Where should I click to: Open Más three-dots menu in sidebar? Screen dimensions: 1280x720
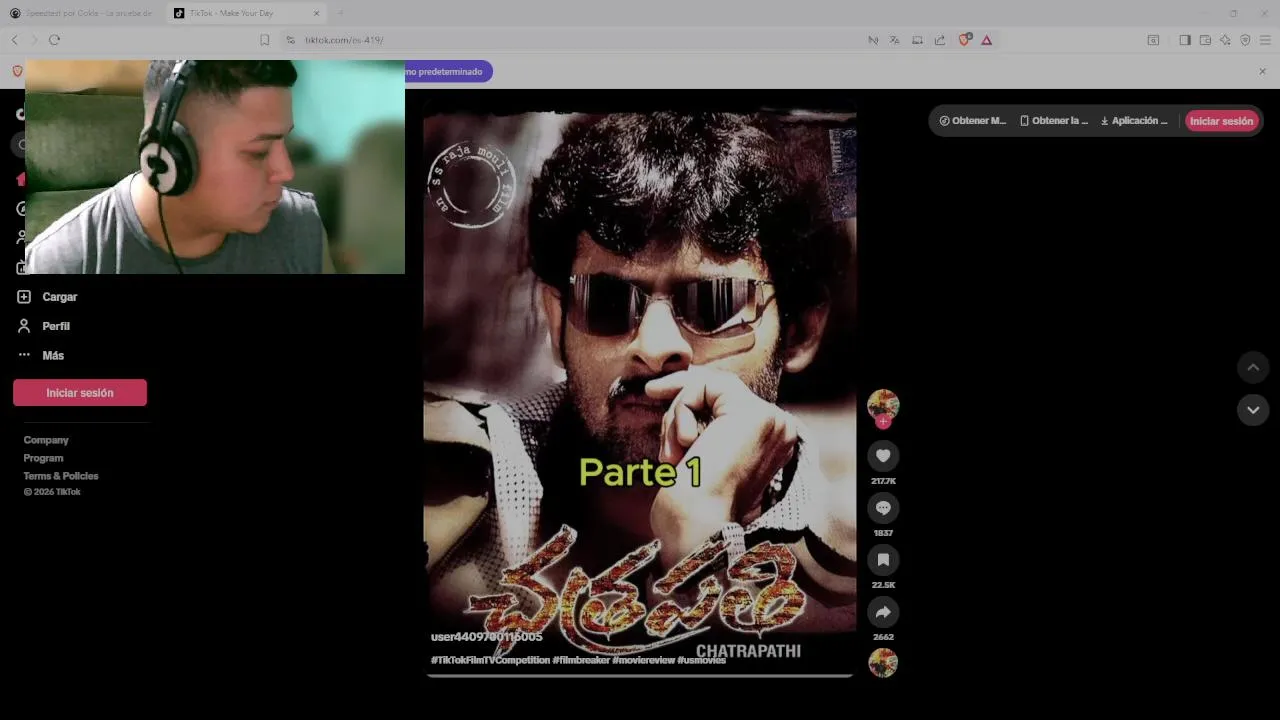point(24,355)
